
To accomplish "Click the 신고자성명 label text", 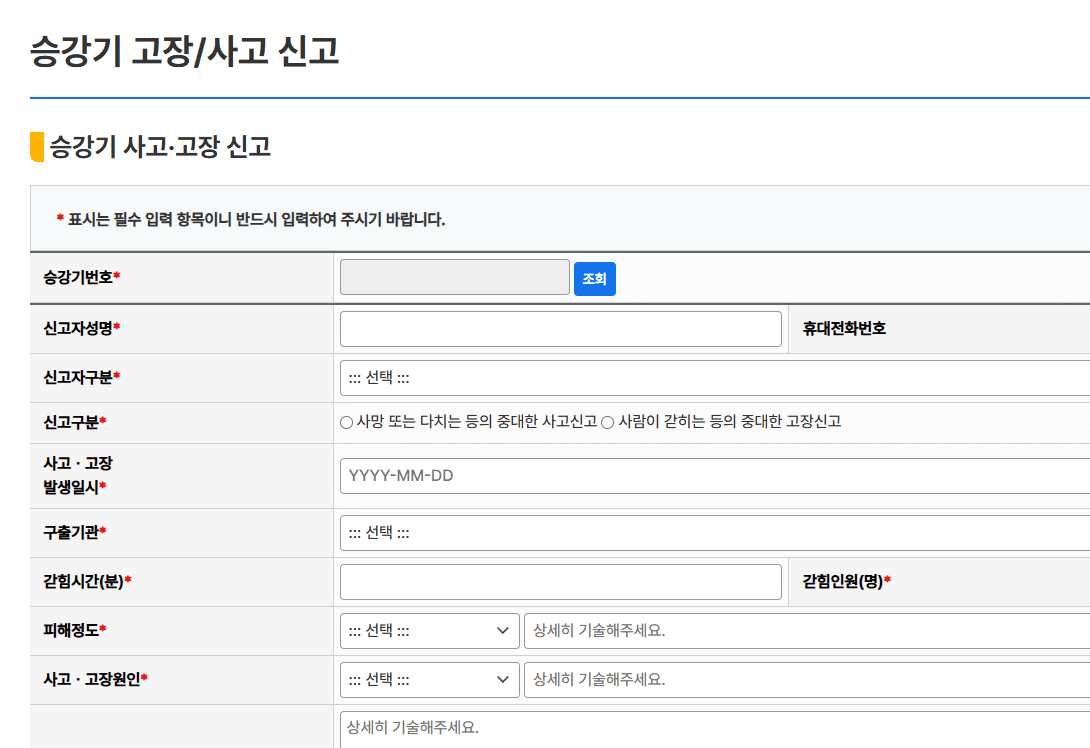I will pos(81,328).
